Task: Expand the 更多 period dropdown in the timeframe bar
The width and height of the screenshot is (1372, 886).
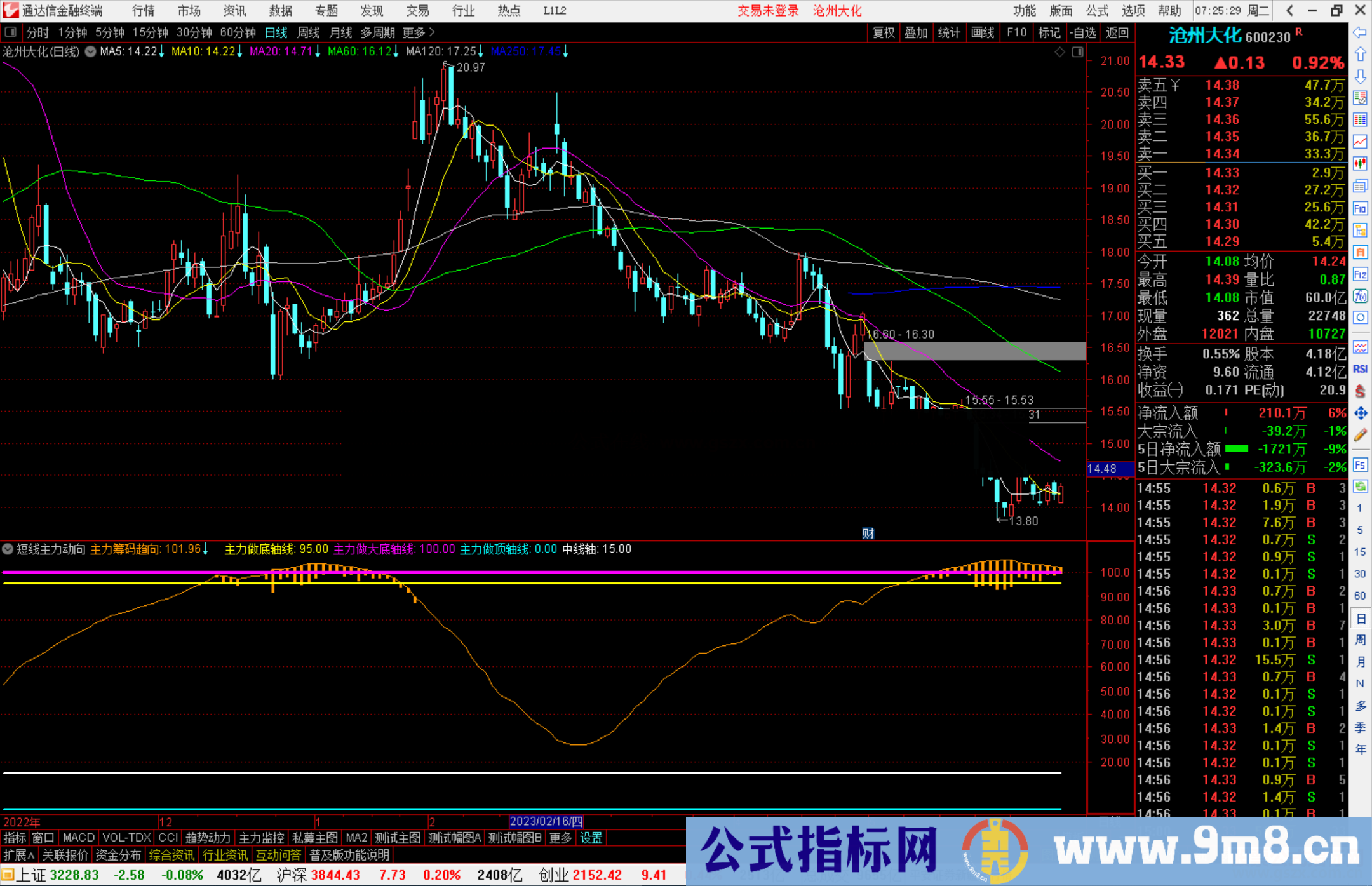Action: coord(413,32)
